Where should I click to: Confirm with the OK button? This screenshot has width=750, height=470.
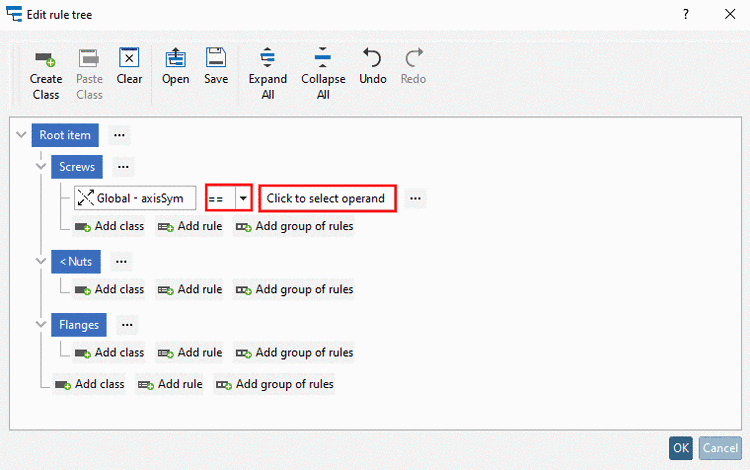click(681, 448)
